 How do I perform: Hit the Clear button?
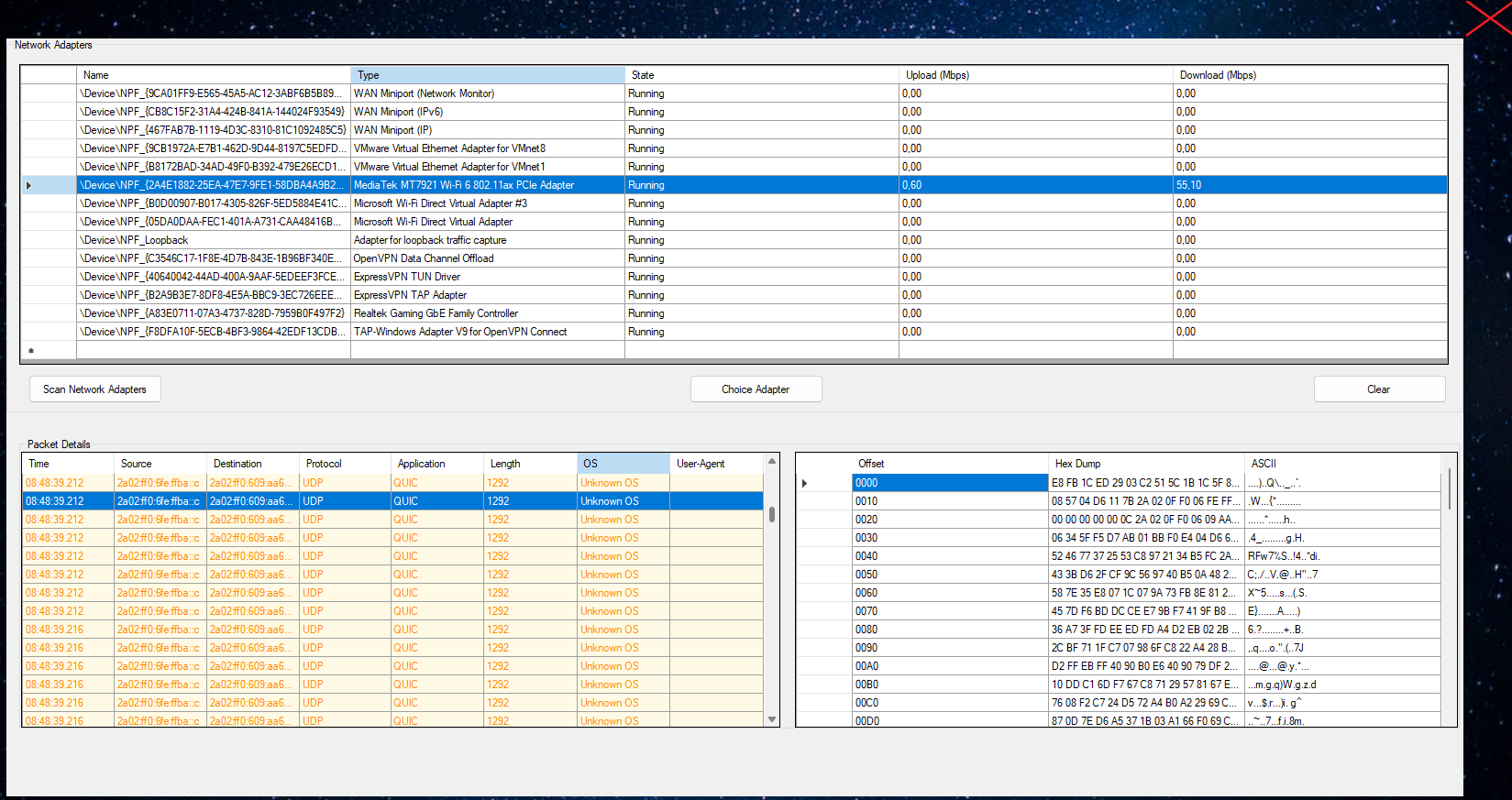point(1378,389)
